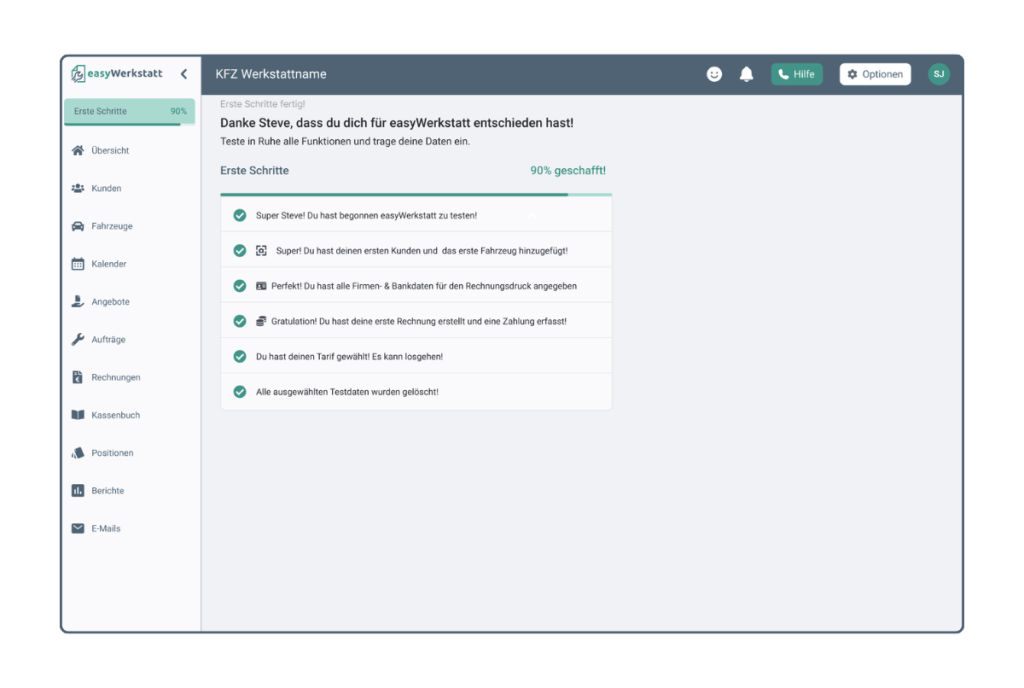Open the notifications bell
1024x688 pixels.
(746, 74)
